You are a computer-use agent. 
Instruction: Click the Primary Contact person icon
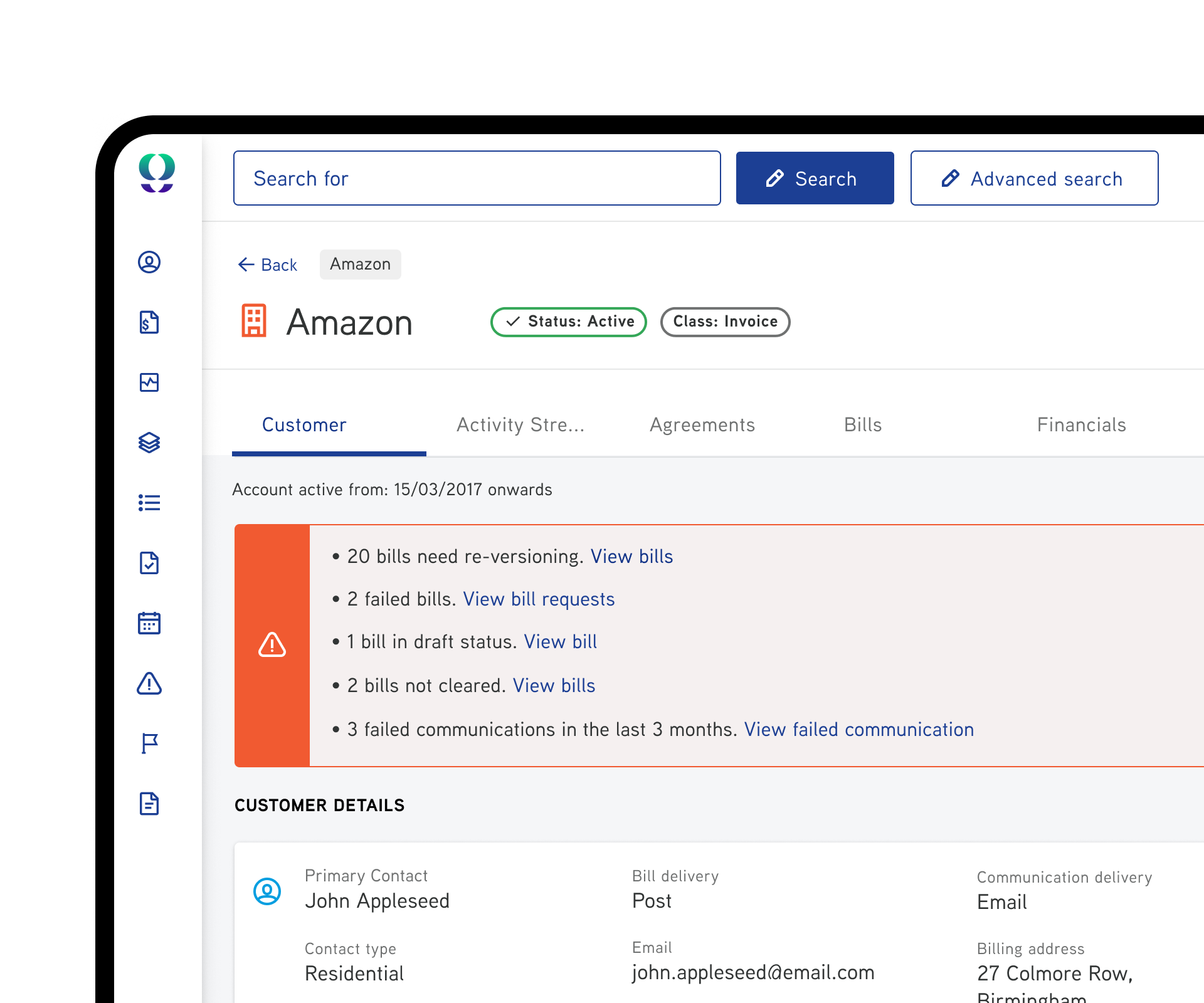click(x=267, y=891)
